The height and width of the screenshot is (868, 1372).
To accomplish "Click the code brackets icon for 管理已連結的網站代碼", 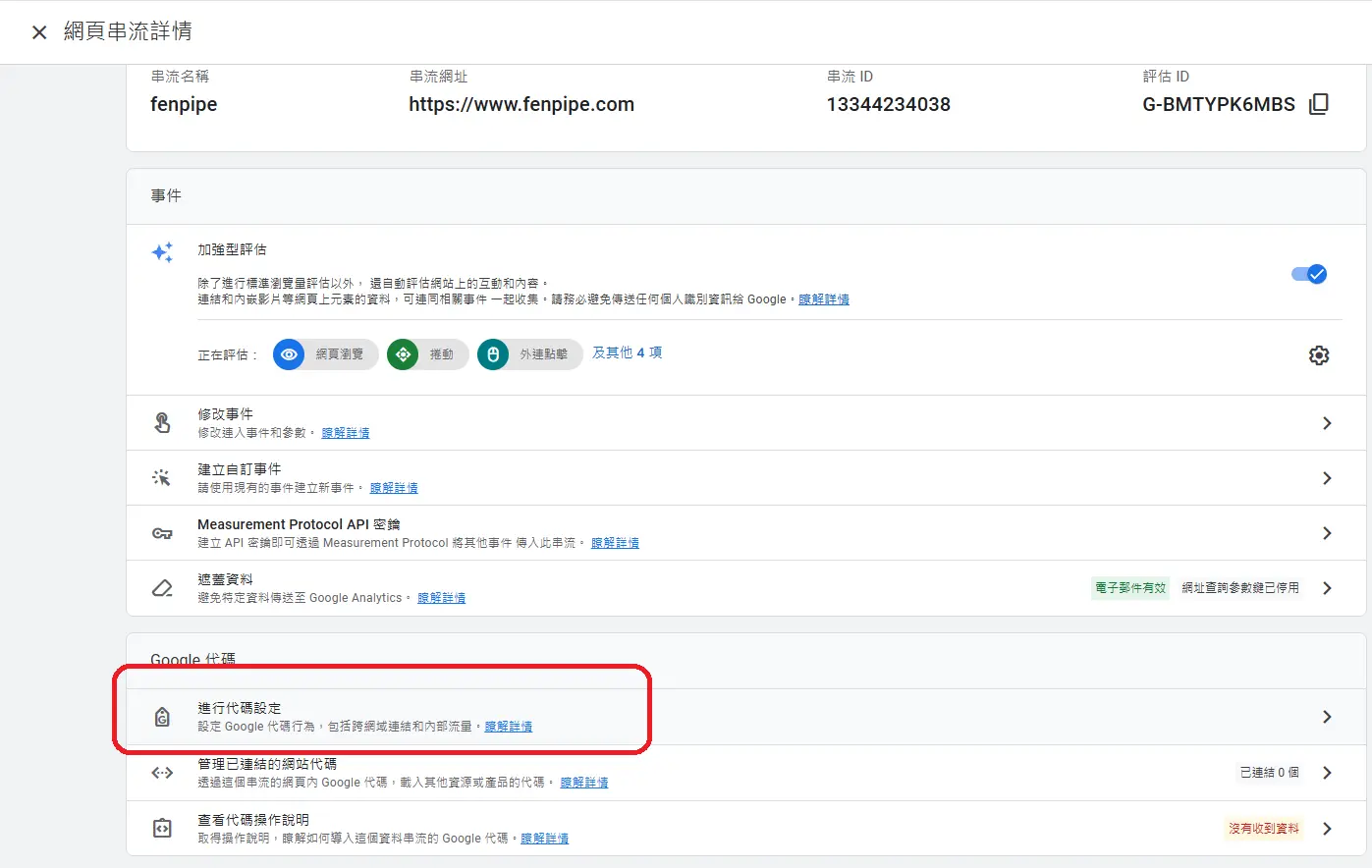I will click(162, 772).
